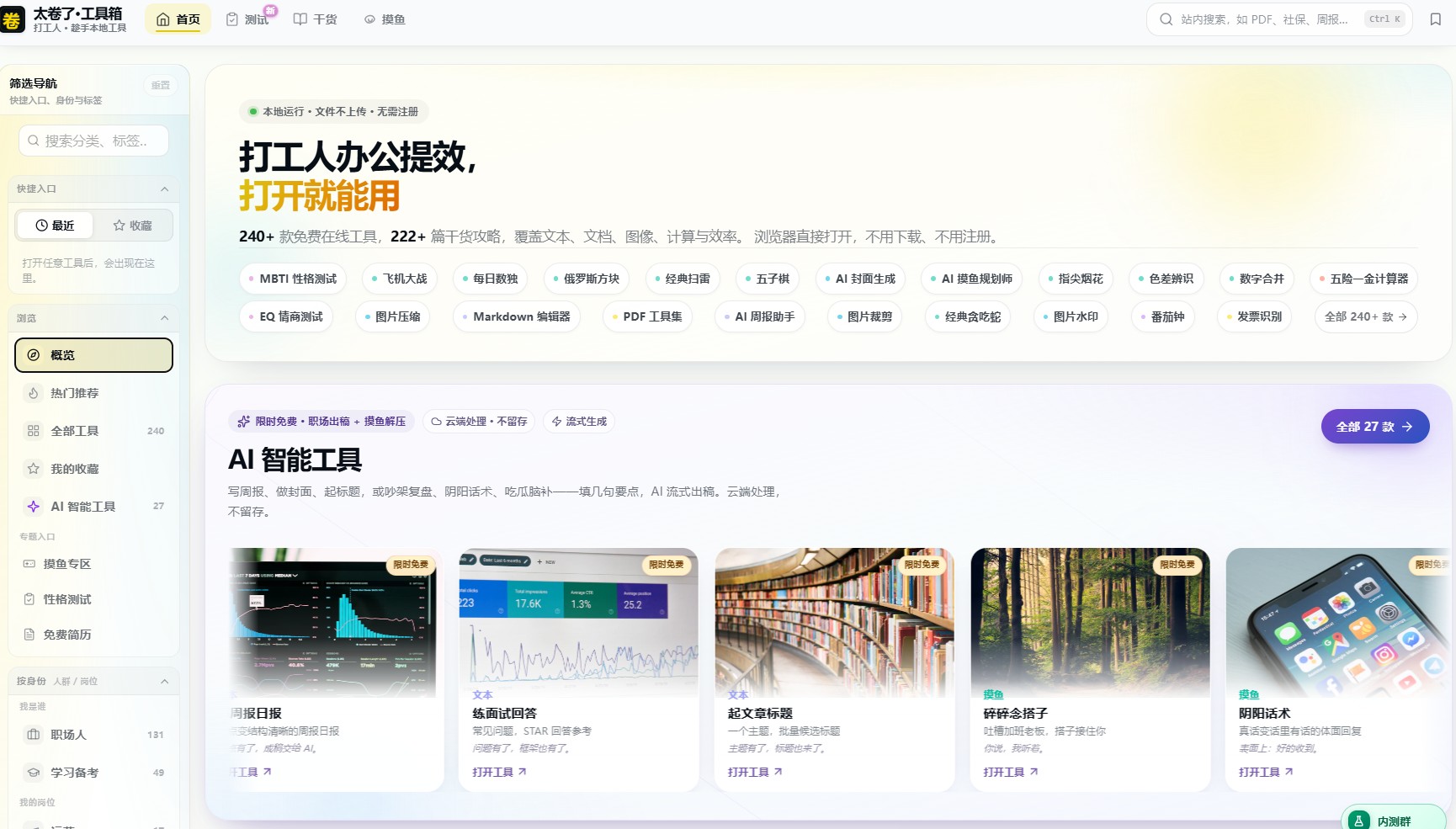Open the MBTI 性格测试 chip
The height and width of the screenshot is (829, 1456).
click(x=293, y=279)
